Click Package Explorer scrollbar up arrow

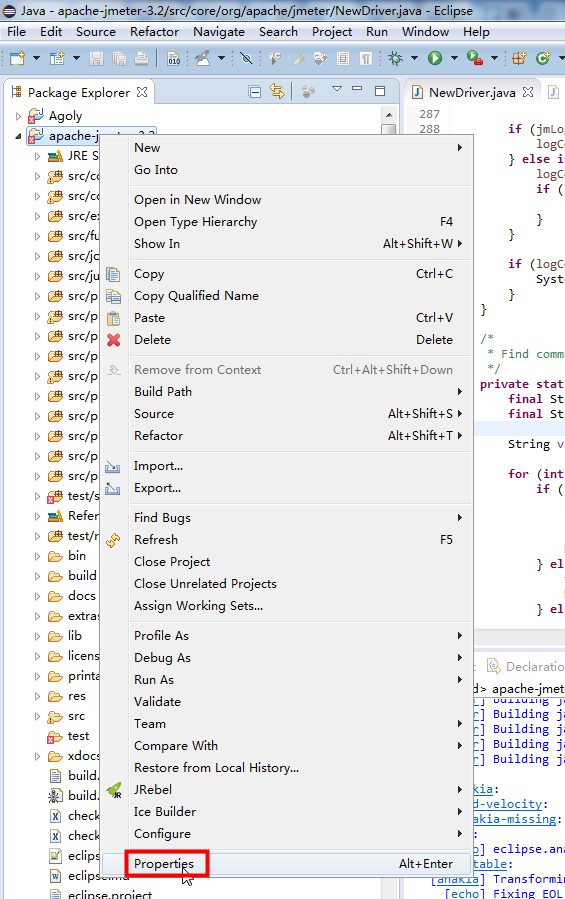pos(389,115)
